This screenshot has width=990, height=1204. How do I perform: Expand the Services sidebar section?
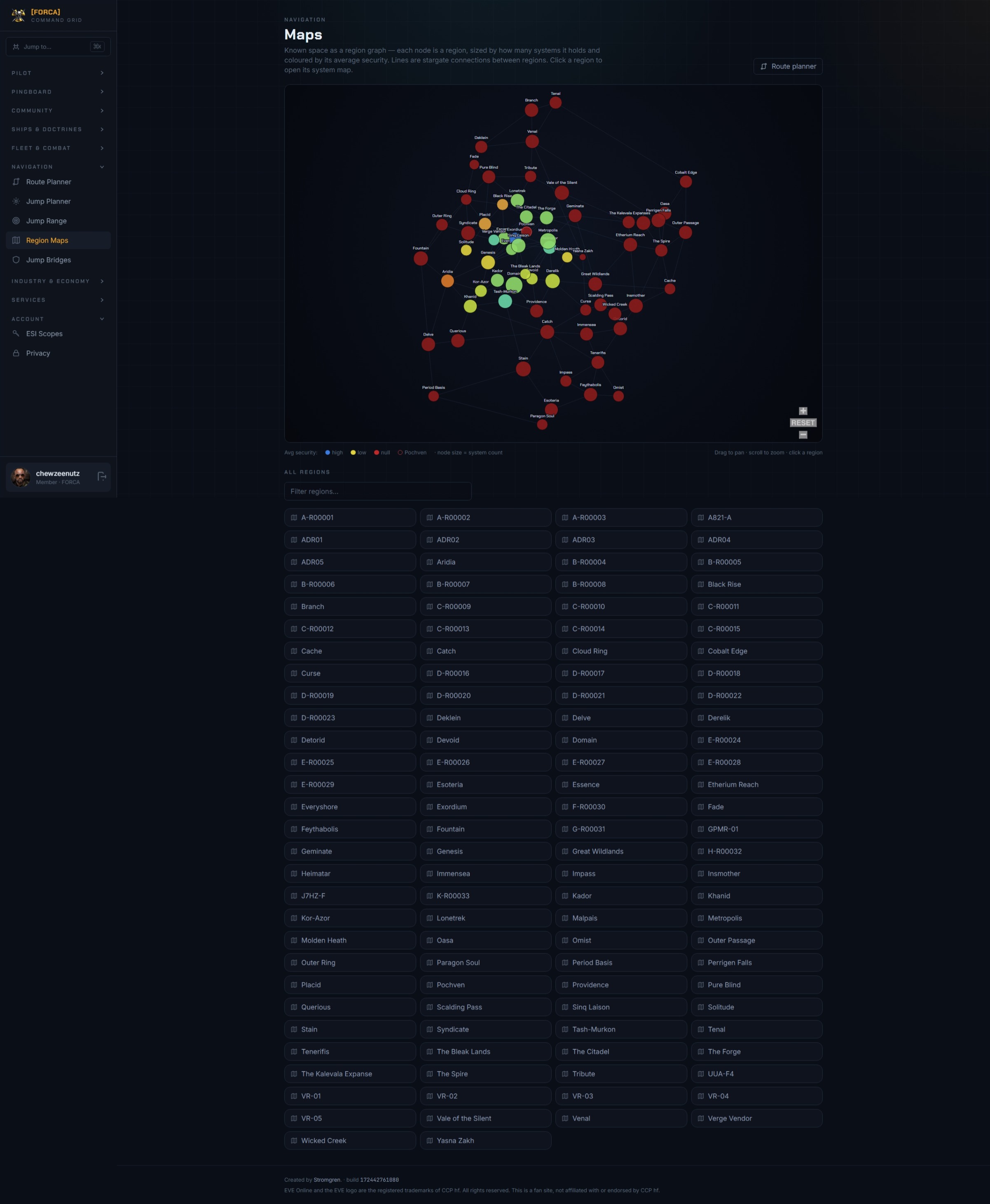58,300
